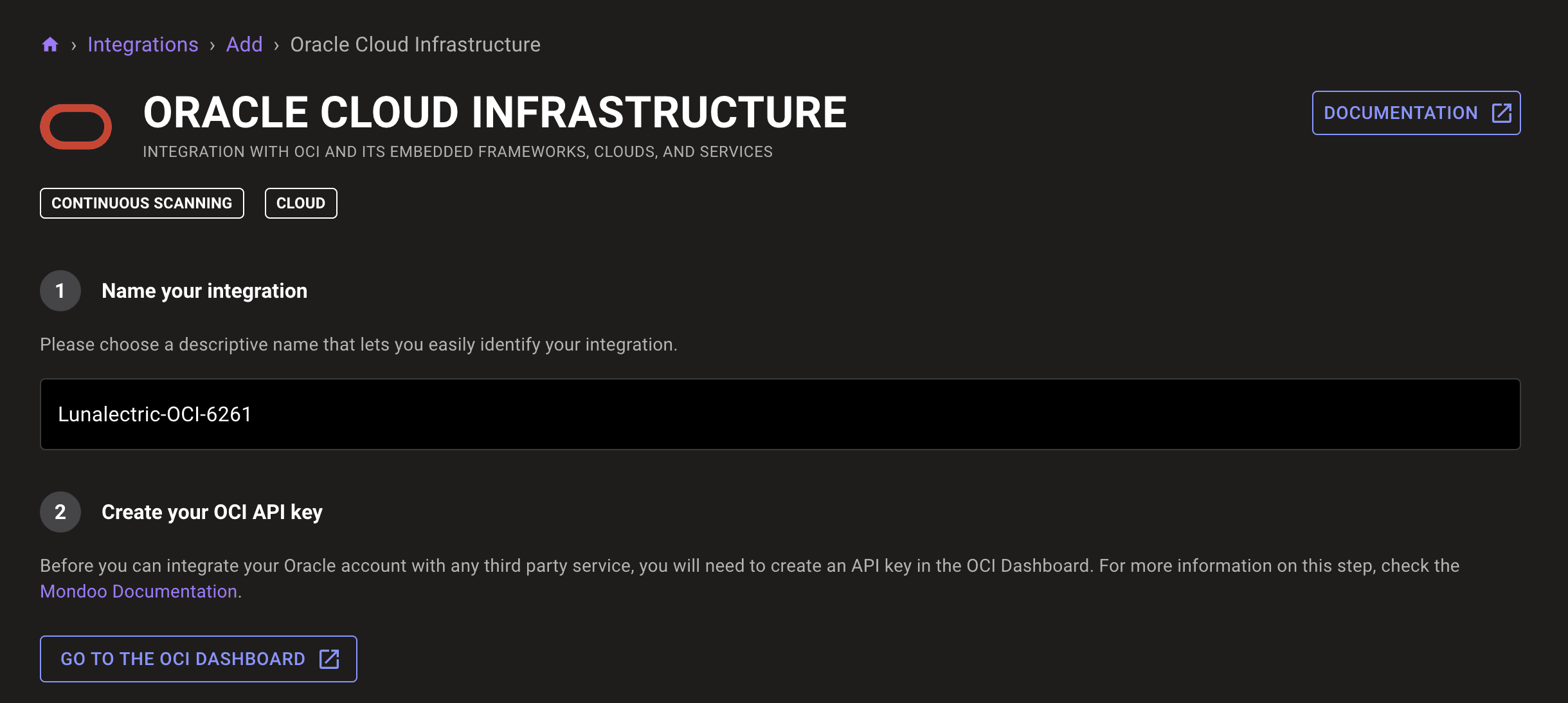Select the step 1 numbered circle

coord(60,291)
